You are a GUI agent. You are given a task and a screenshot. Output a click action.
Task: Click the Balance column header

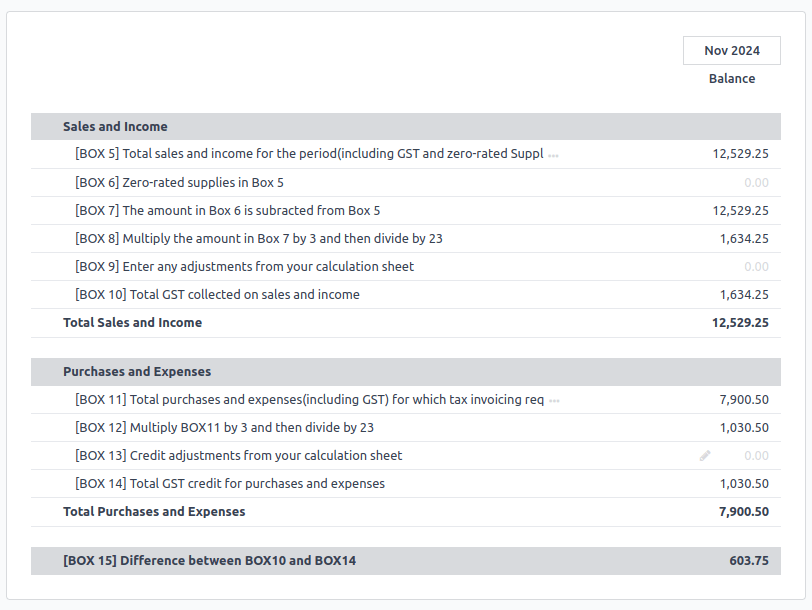(x=732, y=79)
